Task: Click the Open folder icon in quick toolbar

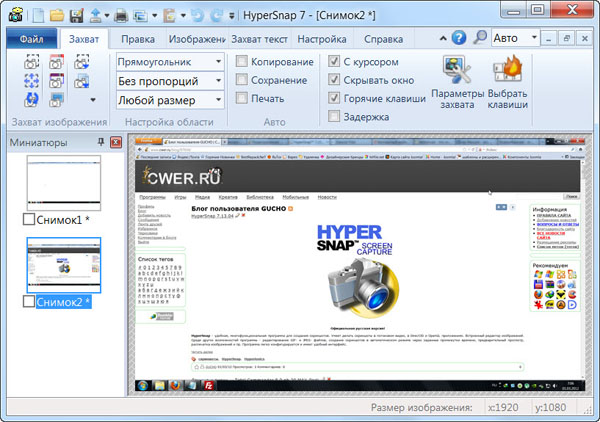Action: (x=55, y=14)
